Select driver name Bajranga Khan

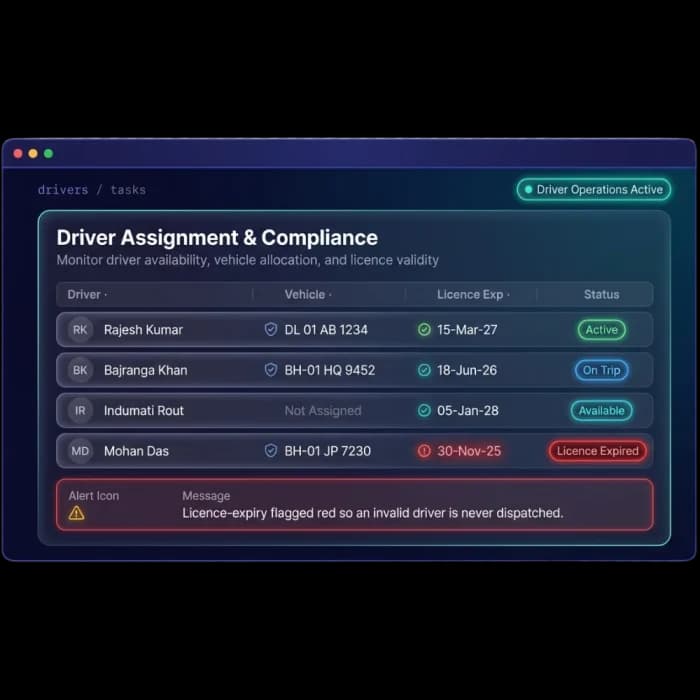click(146, 370)
